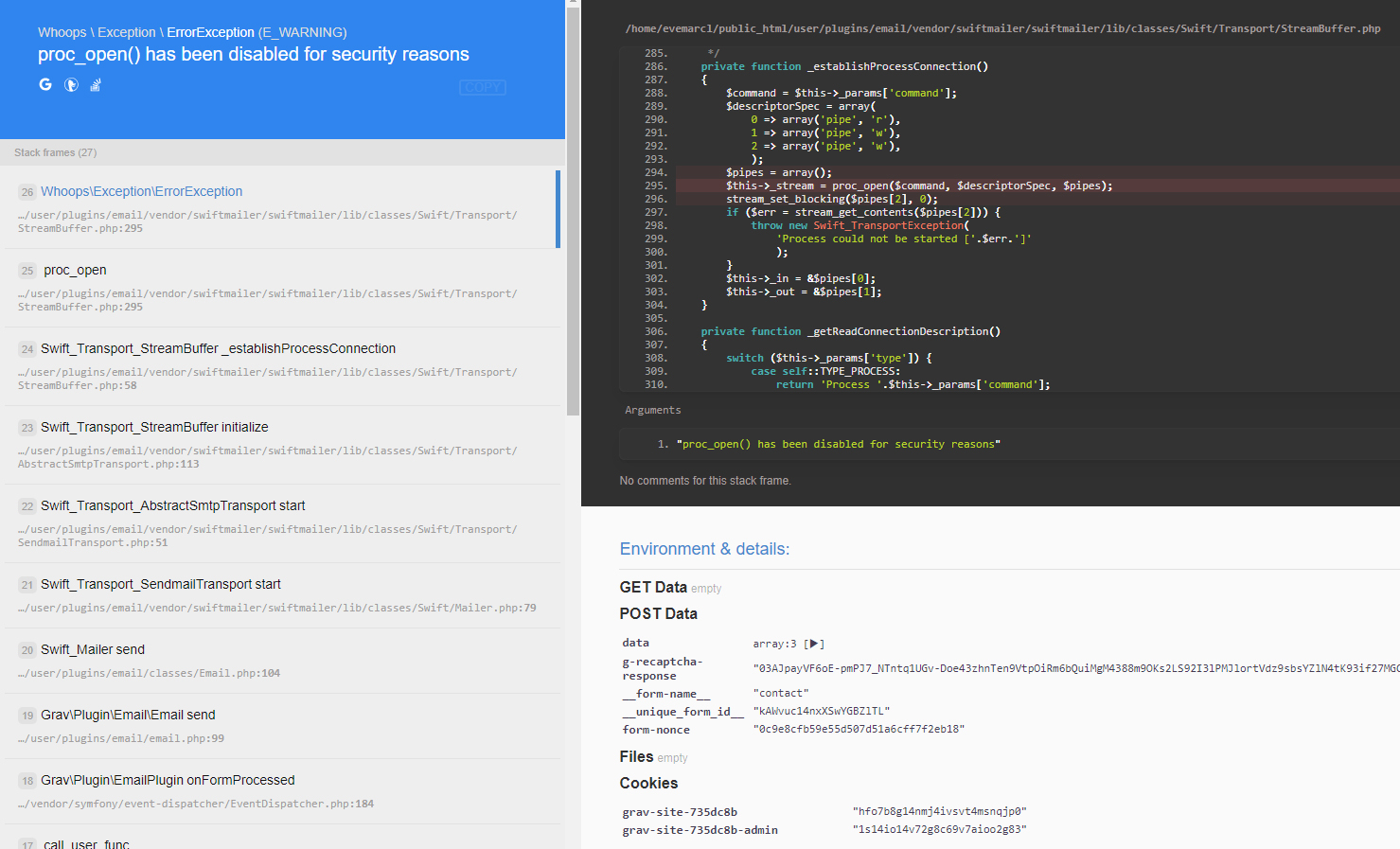
Task: Click the POST Data heading
Action: tap(659, 613)
